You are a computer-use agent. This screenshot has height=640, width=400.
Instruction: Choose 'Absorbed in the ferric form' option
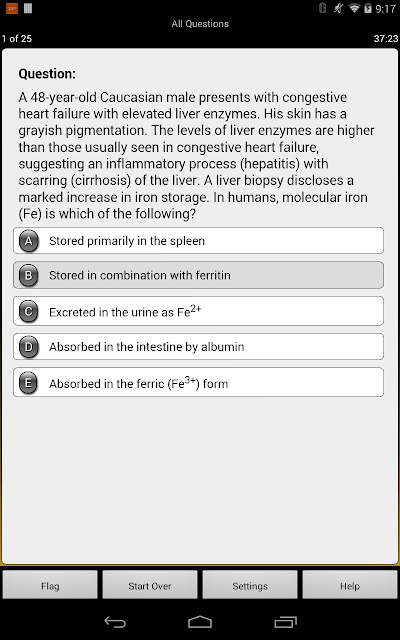(198, 382)
